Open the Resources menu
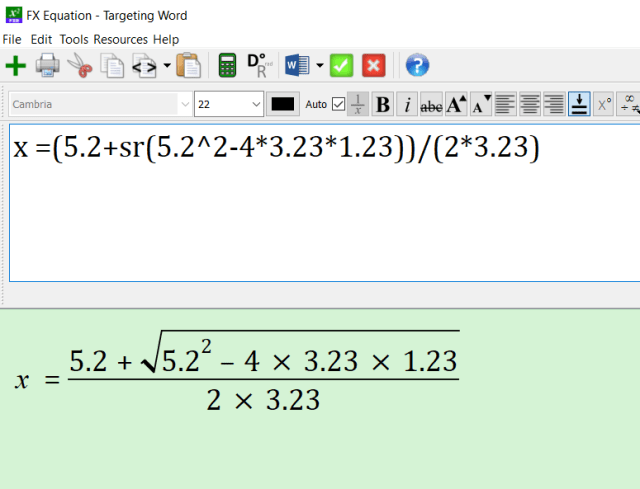The width and height of the screenshot is (640, 489). pos(121,39)
